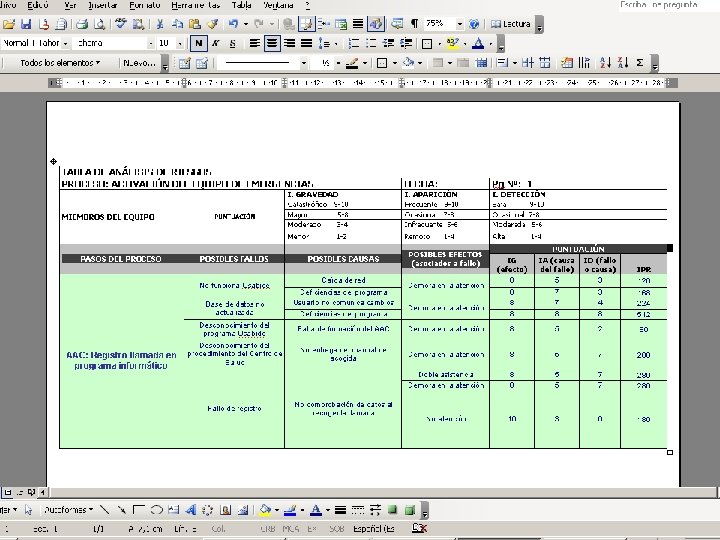720x540 pixels.
Task: Insert a Text Box from the drawing toolbar
Action: (173, 510)
